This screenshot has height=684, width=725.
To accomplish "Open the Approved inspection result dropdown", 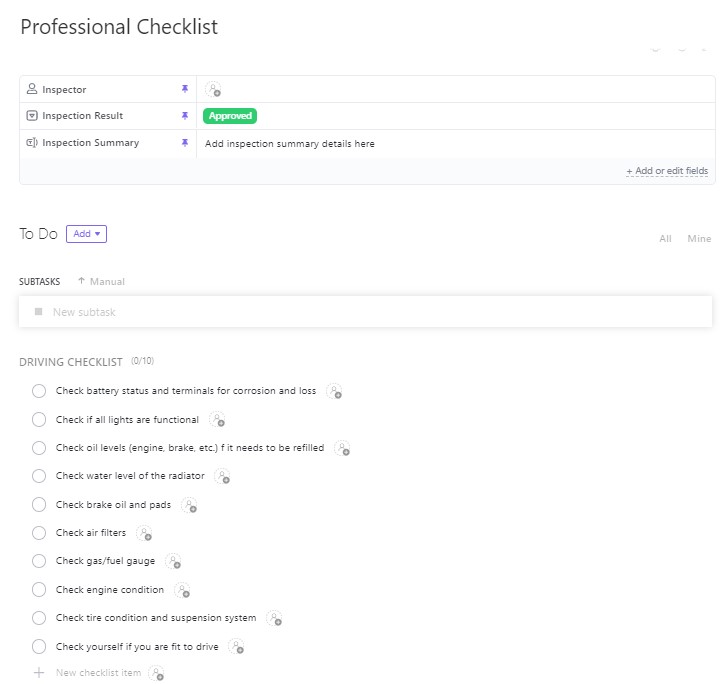I will [x=230, y=116].
